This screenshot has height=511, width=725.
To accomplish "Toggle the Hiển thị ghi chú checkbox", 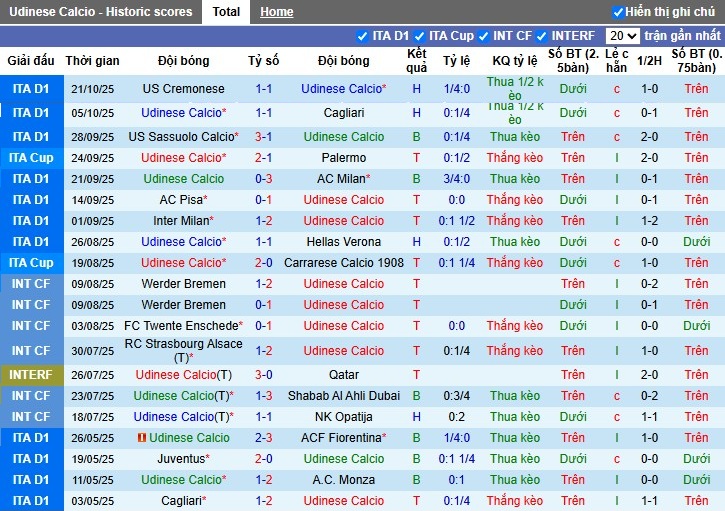I will [x=618, y=12].
